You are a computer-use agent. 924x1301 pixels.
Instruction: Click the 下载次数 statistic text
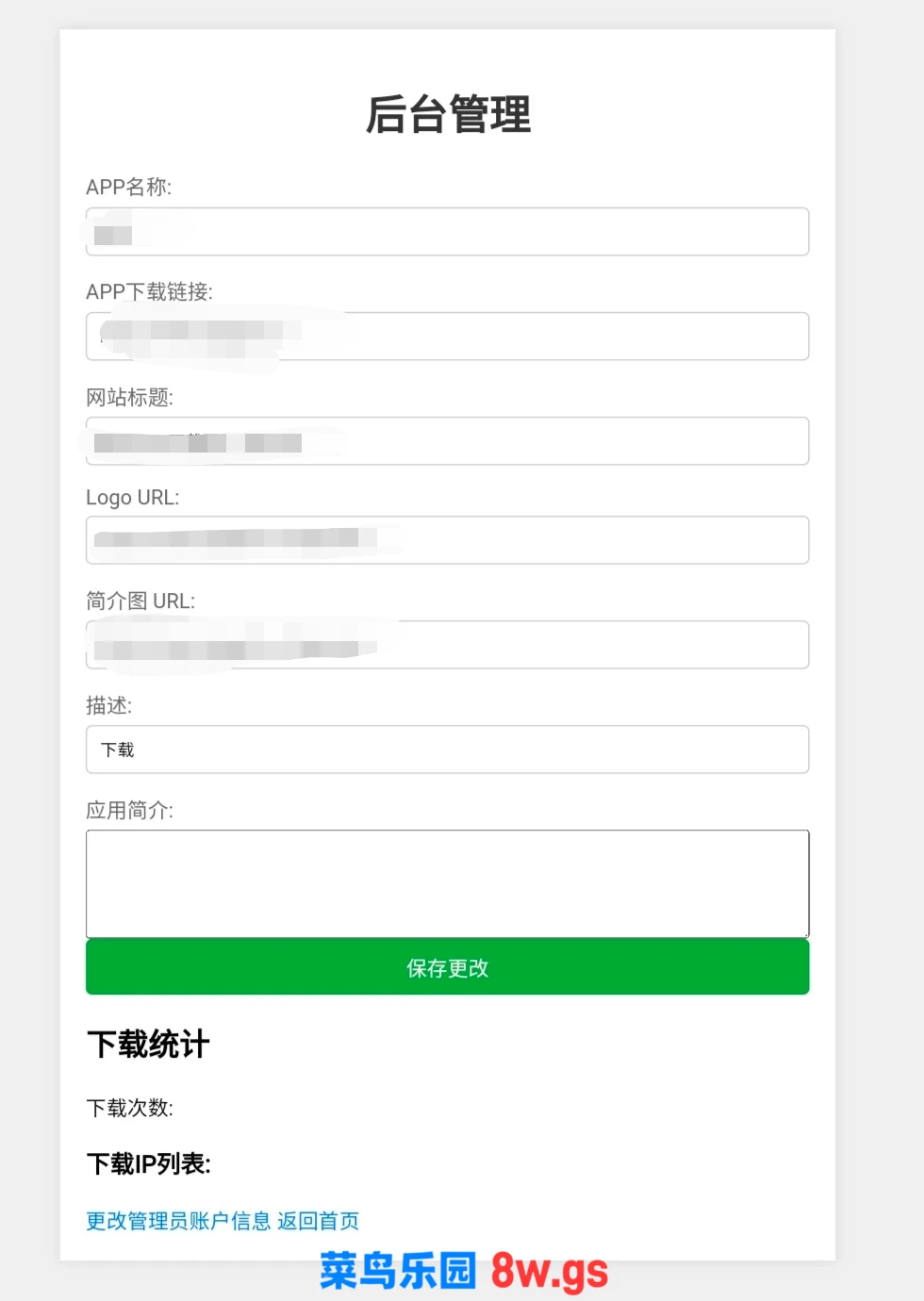(129, 1108)
